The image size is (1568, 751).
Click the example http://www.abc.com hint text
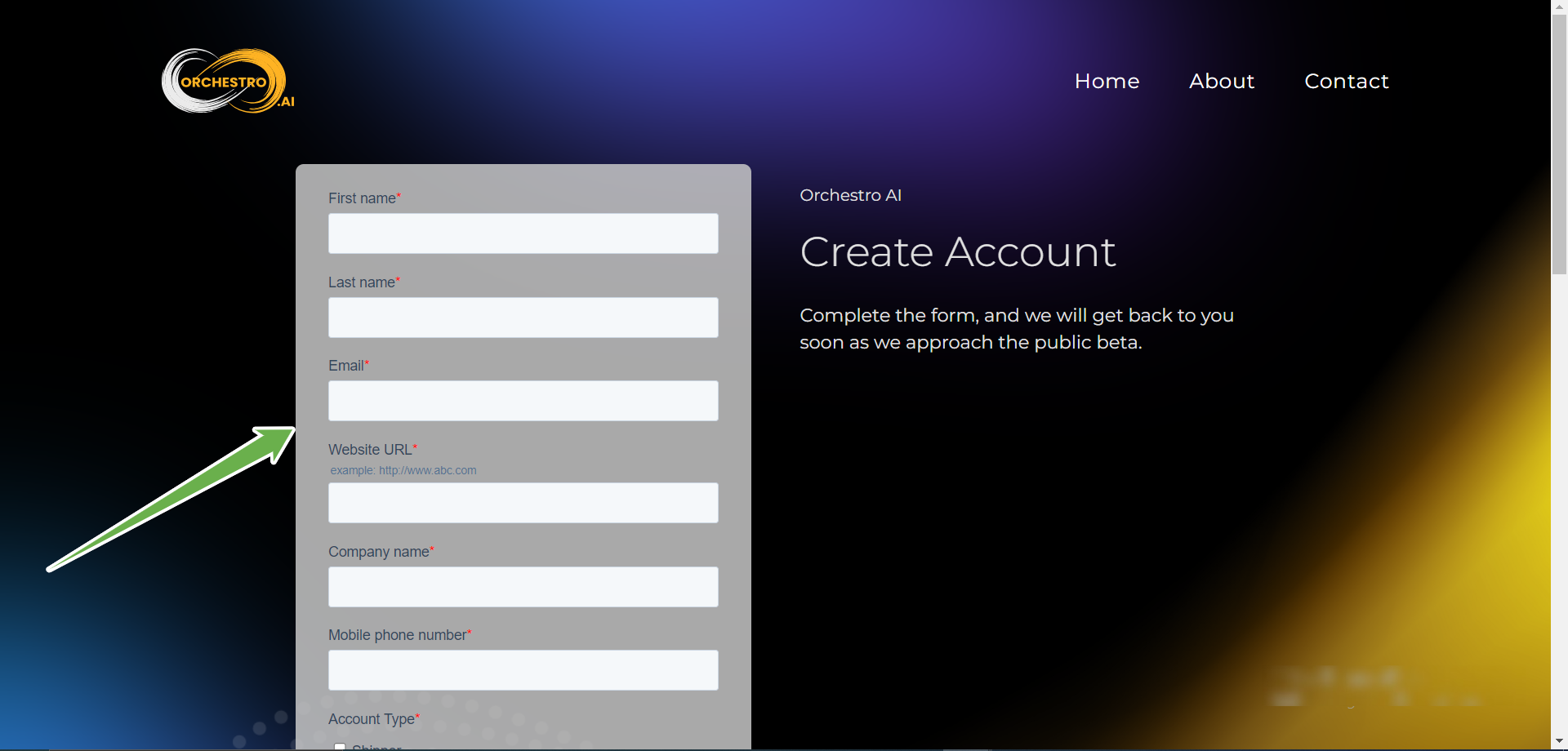[x=403, y=470]
